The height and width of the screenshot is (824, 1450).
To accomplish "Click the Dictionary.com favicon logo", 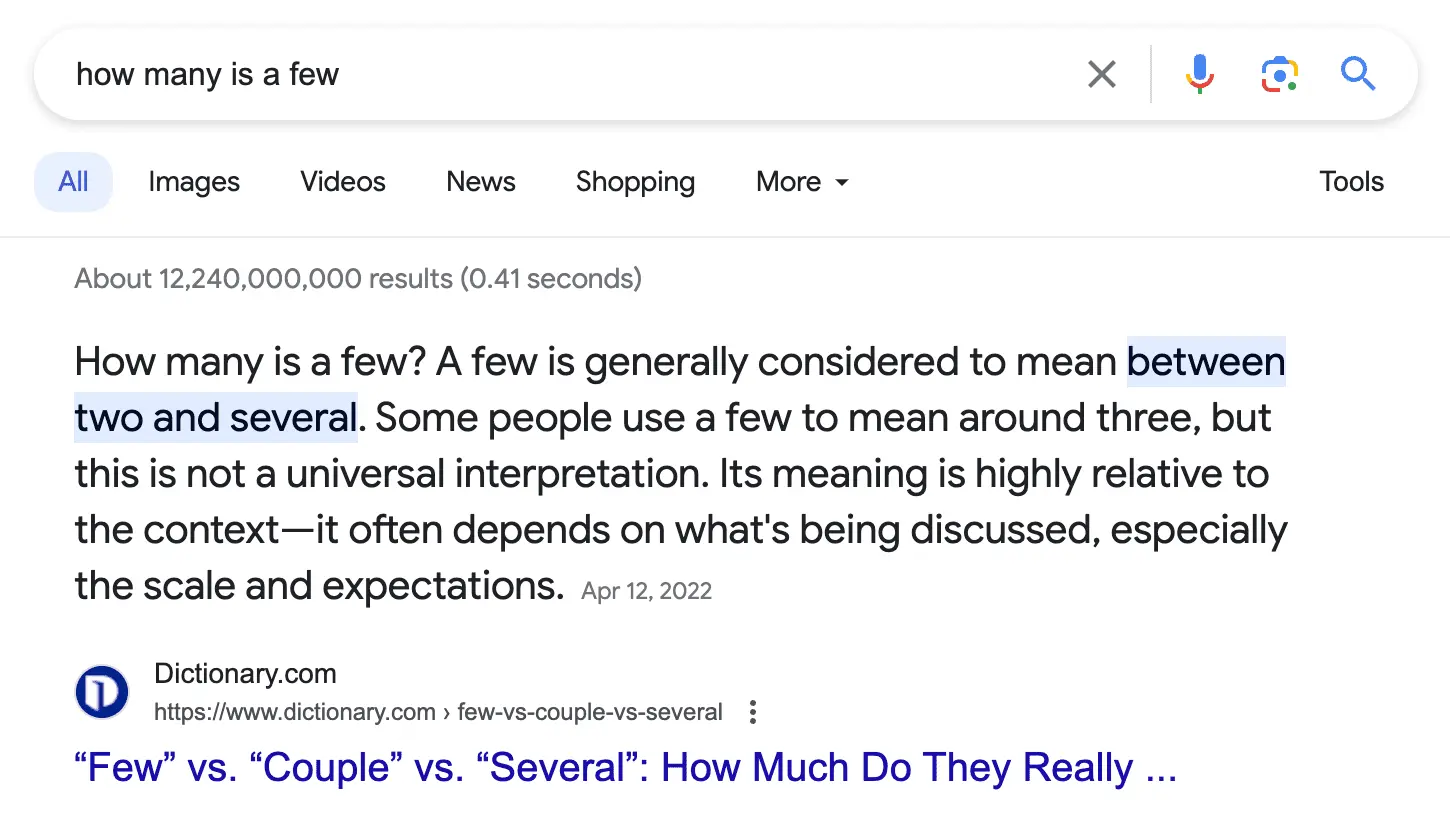I will pos(102,692).
